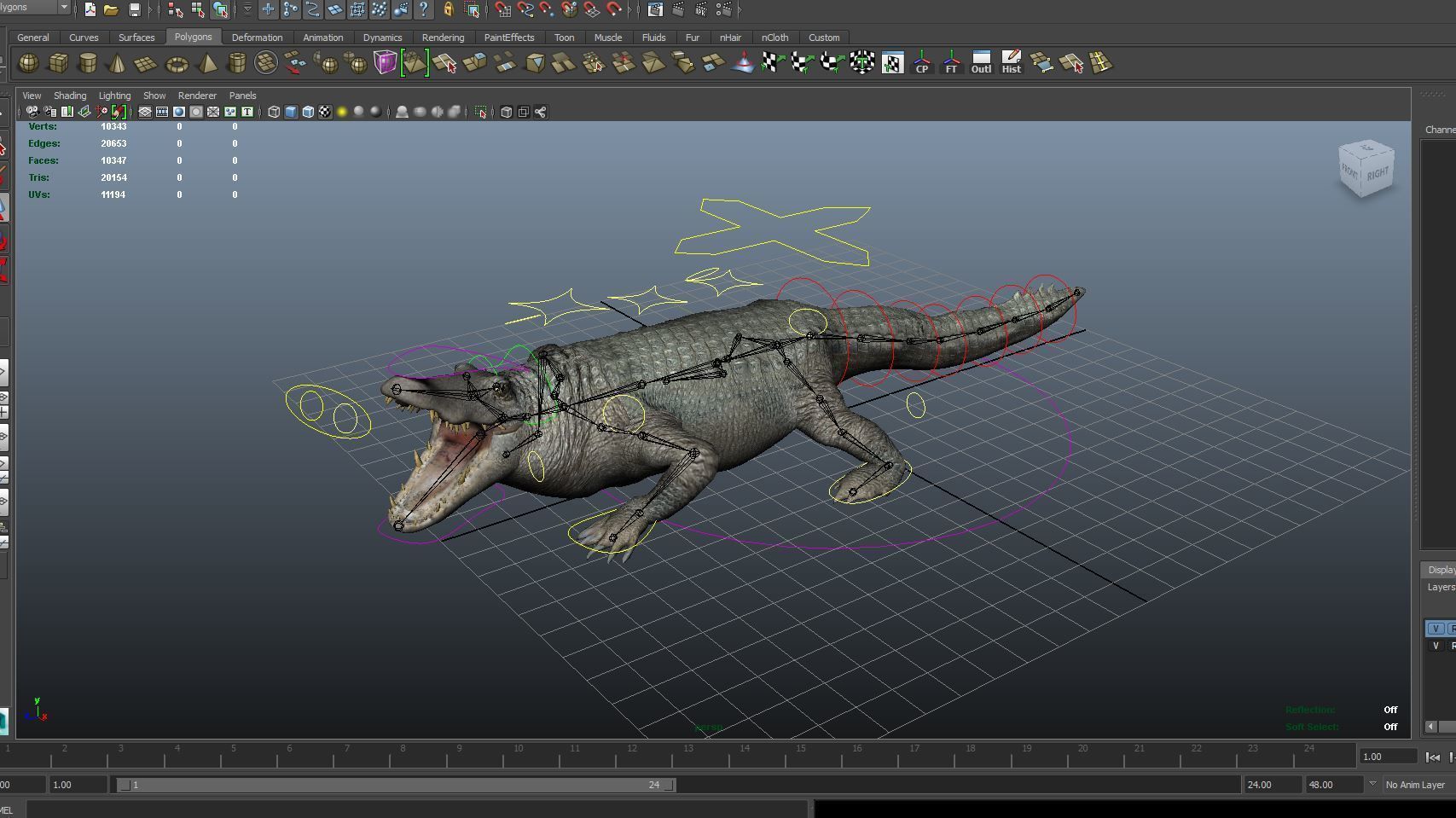This screenshot has width=1456, height=818.
Task: Click the RIGHT face of the view cube
Action: [1378, 175]
